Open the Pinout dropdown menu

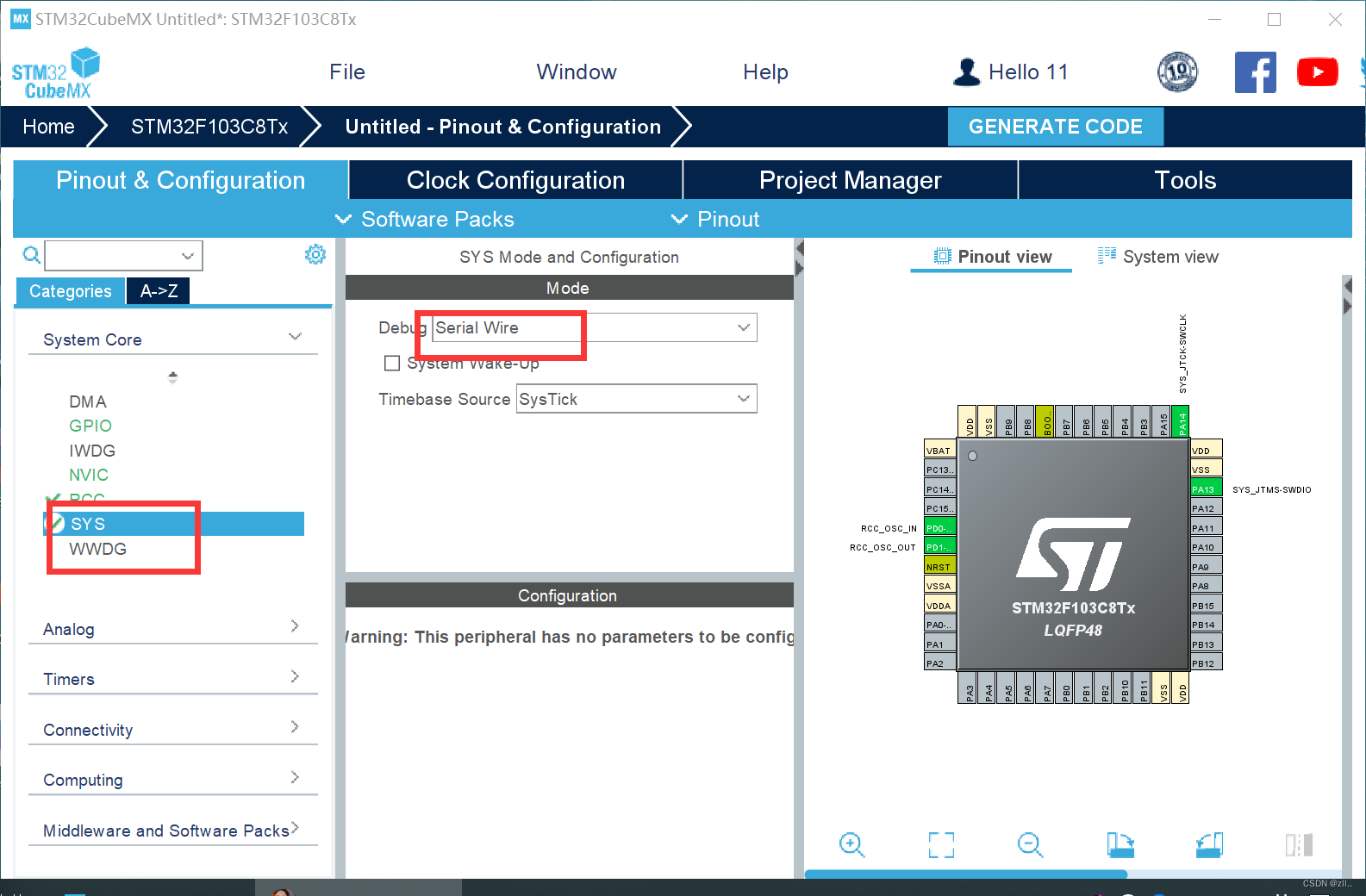tap(715, 219)
